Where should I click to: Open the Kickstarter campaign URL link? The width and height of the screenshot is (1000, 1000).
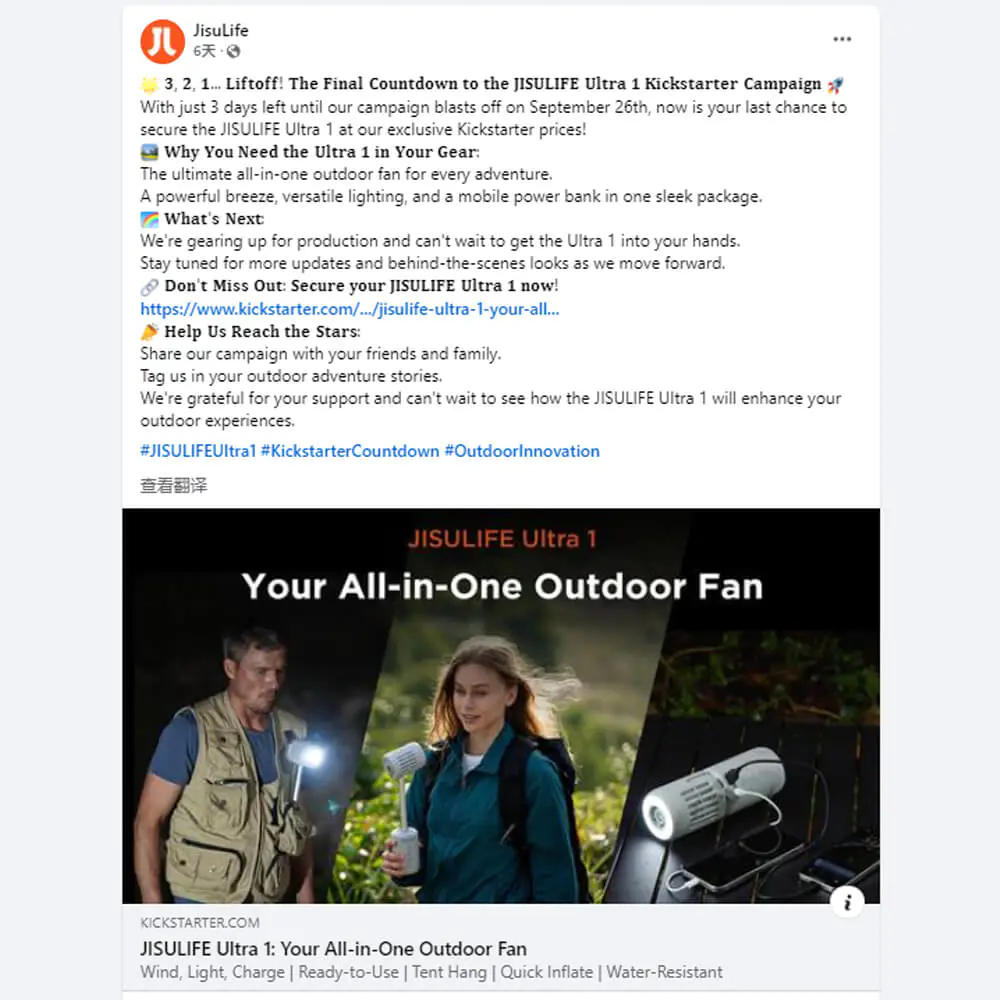click(349, 309)
